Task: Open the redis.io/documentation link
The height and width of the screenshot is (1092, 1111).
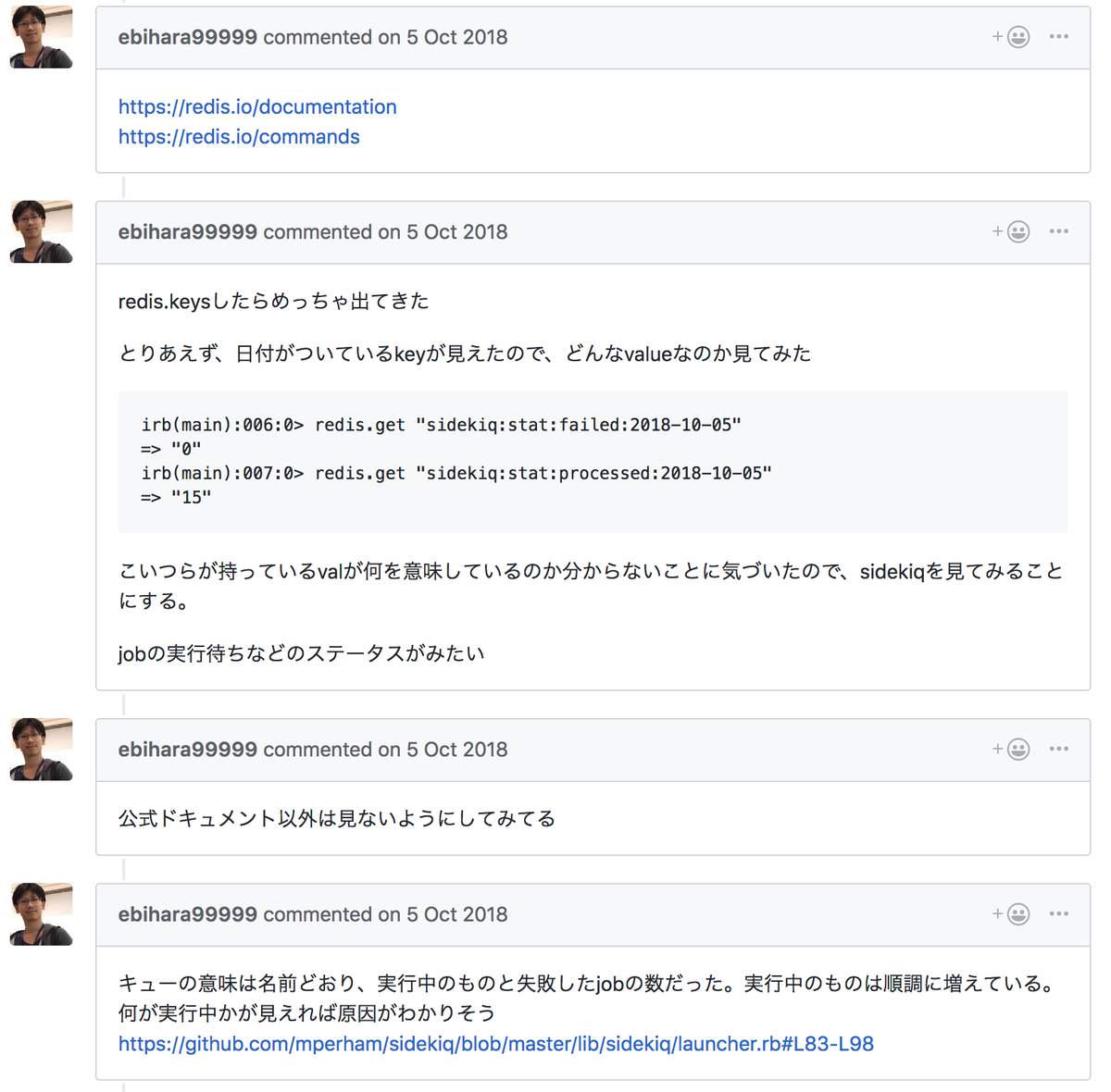Action: click(257, 106)
